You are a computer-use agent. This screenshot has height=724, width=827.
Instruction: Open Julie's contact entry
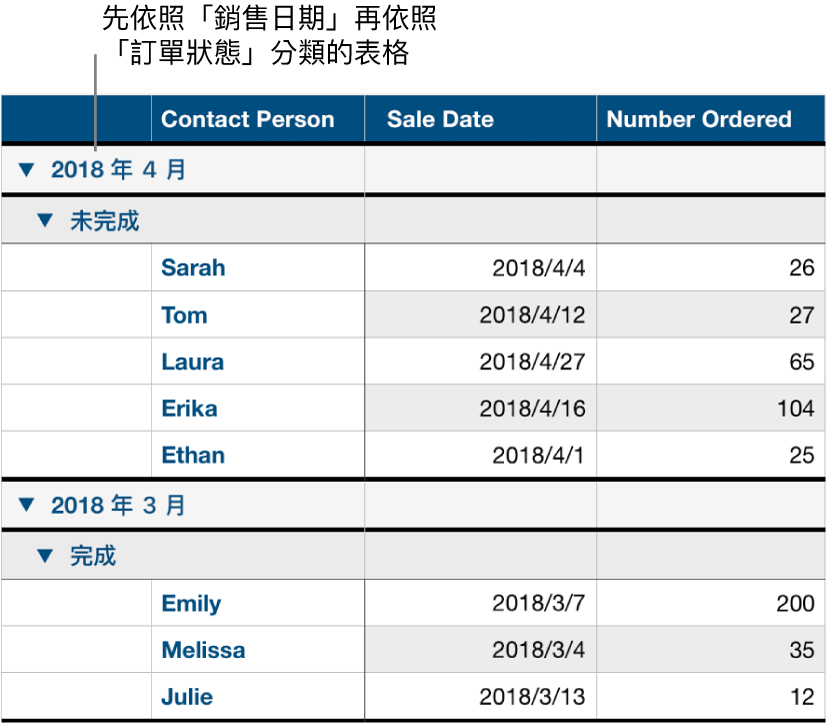tap(186, 697)
